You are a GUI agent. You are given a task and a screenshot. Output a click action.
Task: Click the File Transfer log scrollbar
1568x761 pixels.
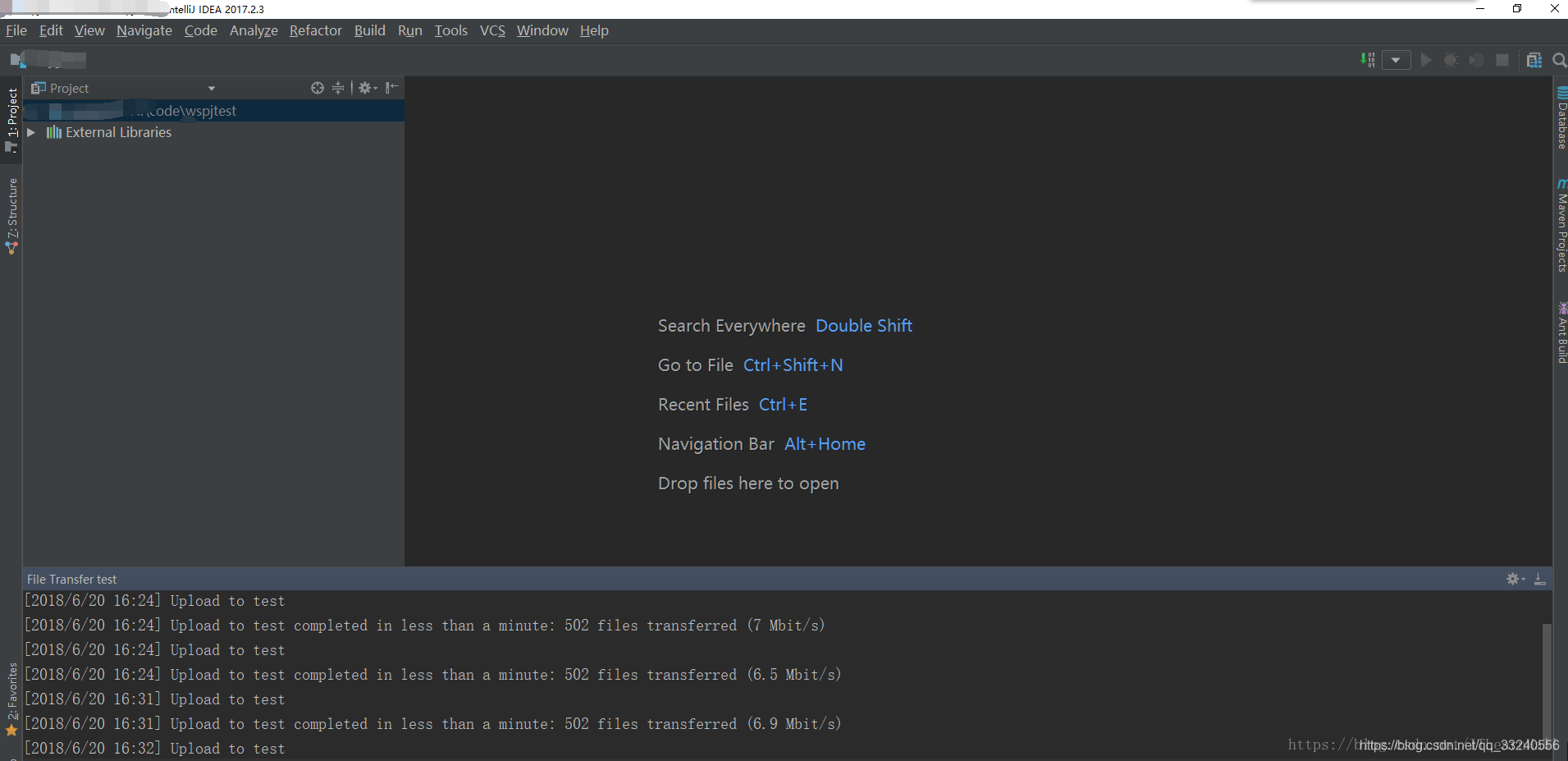(x=1547, y=681)
